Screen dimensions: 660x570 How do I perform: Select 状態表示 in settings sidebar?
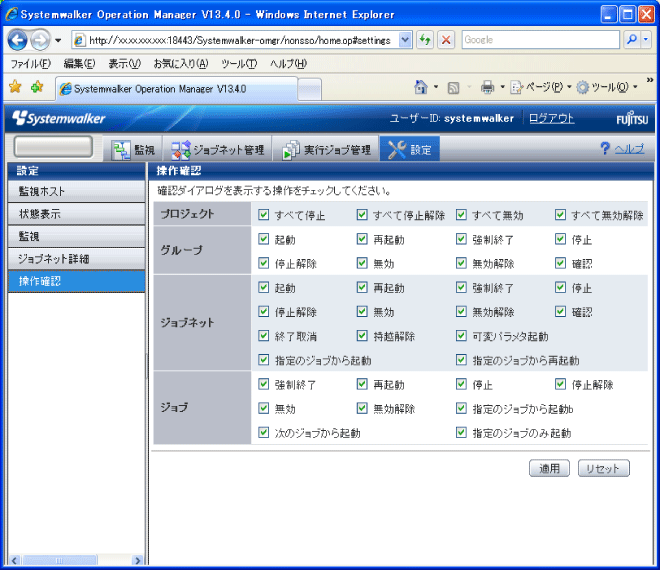pos(77,214)
